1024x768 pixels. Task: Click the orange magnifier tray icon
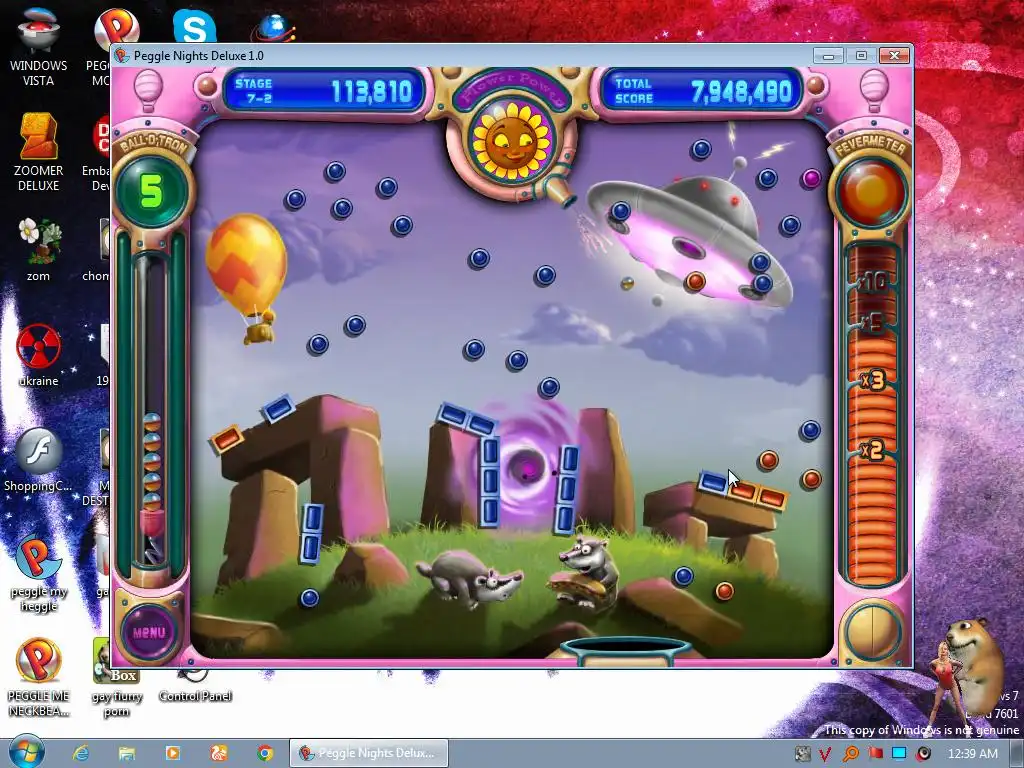click(850, 754)
